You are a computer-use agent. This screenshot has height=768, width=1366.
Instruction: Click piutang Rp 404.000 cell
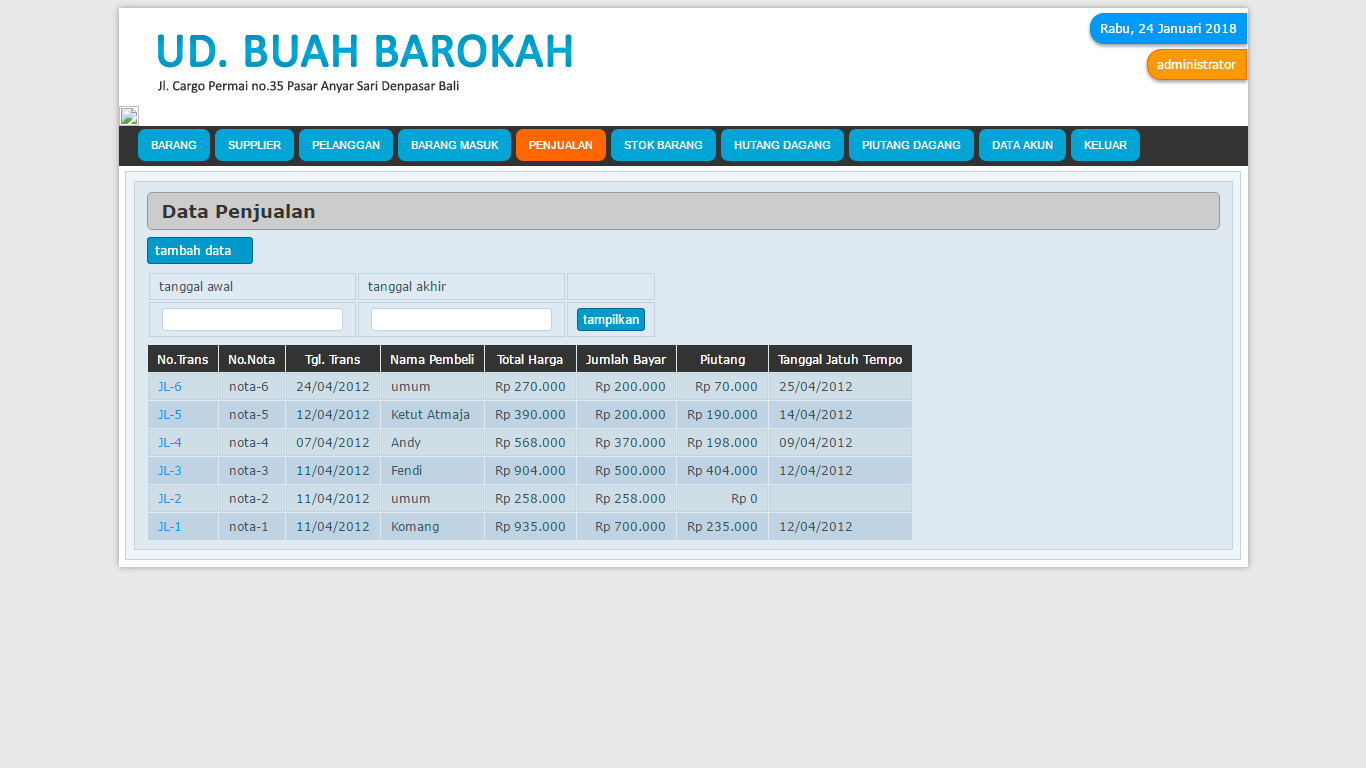(x=722, y=471)
